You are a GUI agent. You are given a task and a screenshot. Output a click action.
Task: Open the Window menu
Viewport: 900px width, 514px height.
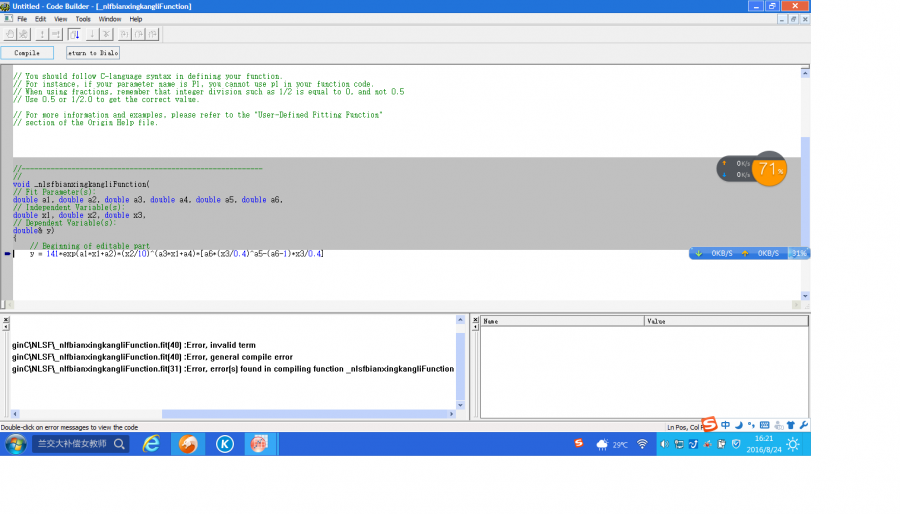pos(110,19)
